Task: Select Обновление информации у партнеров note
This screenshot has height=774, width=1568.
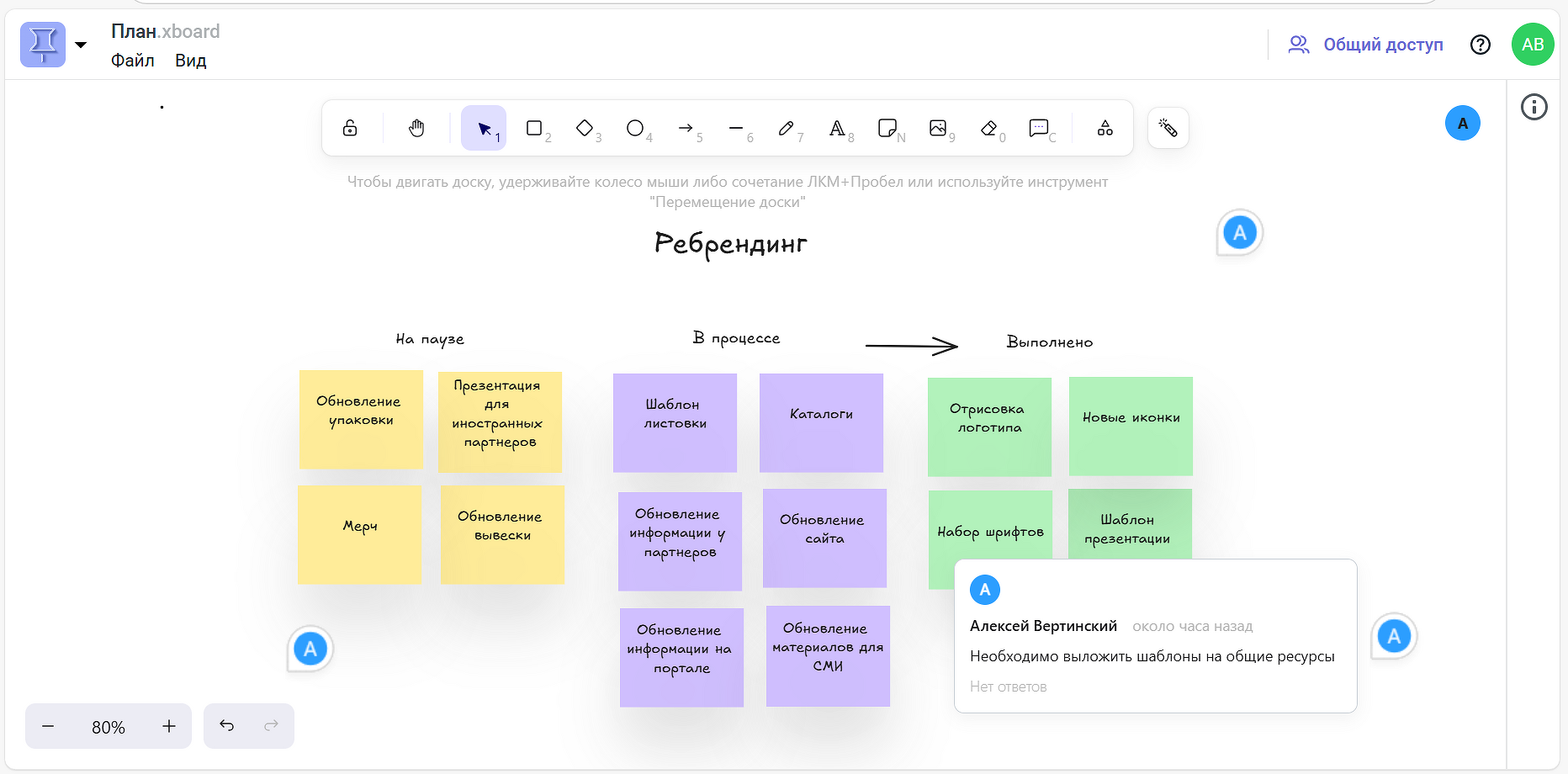Action: (680, 541)
